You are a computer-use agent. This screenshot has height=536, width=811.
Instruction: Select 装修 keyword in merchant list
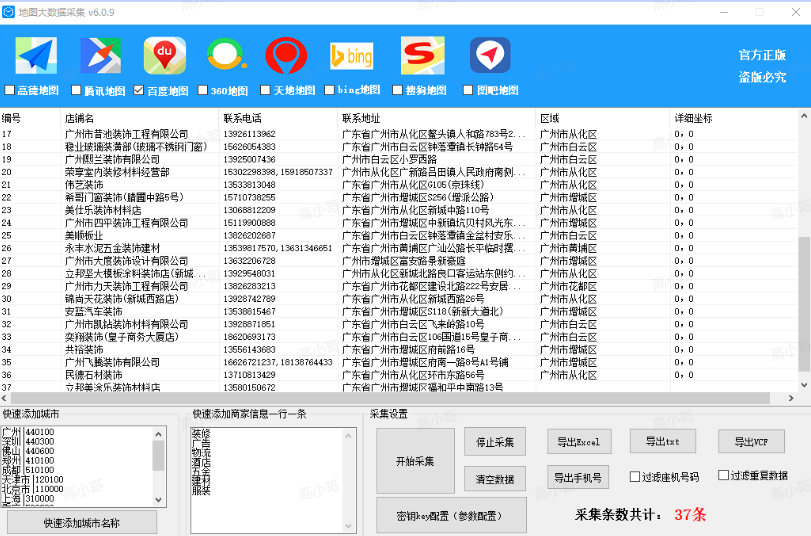pos(201,434)
